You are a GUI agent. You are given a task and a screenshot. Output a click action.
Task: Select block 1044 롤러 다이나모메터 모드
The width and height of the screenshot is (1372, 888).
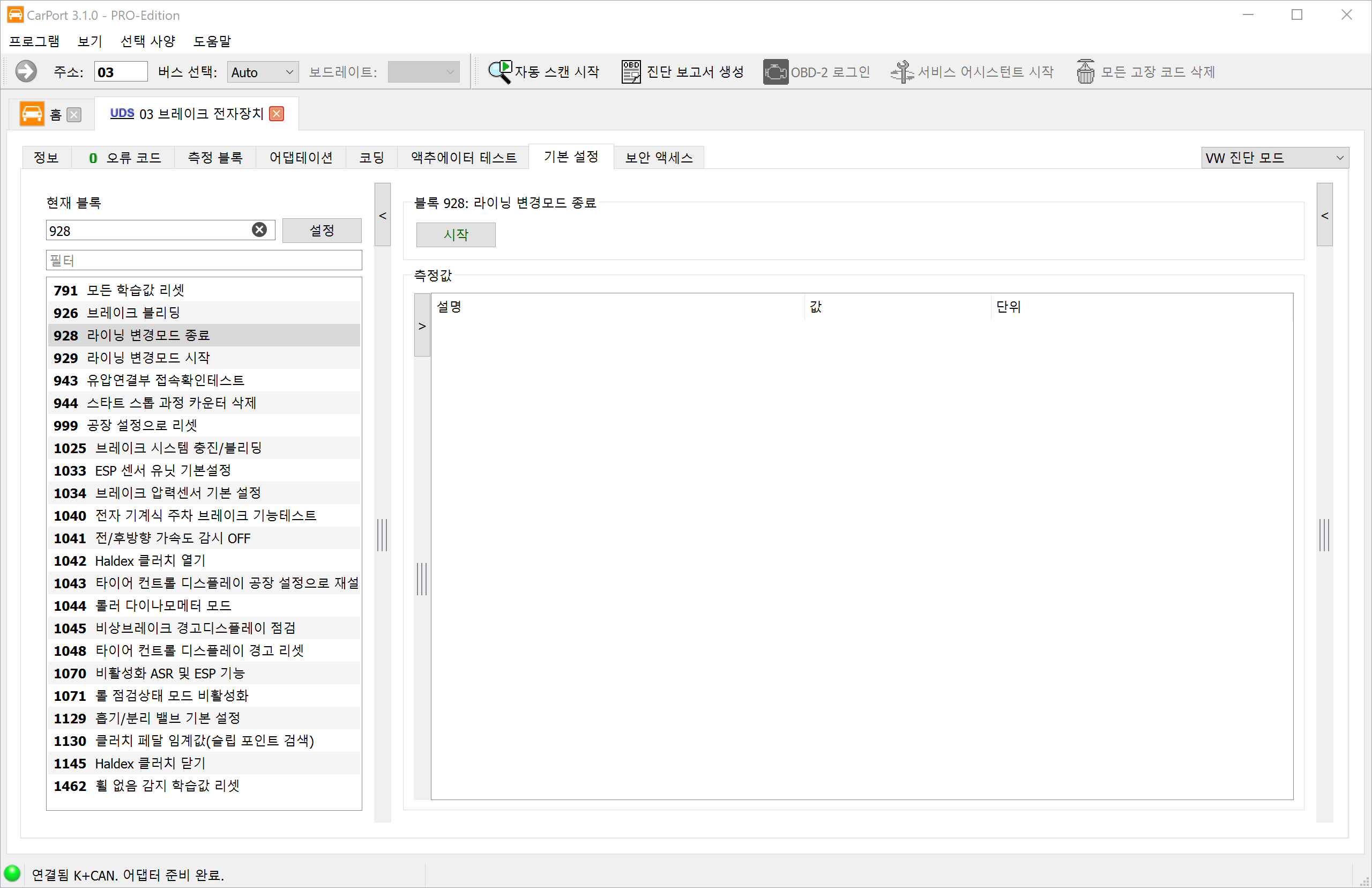(204, 605)
